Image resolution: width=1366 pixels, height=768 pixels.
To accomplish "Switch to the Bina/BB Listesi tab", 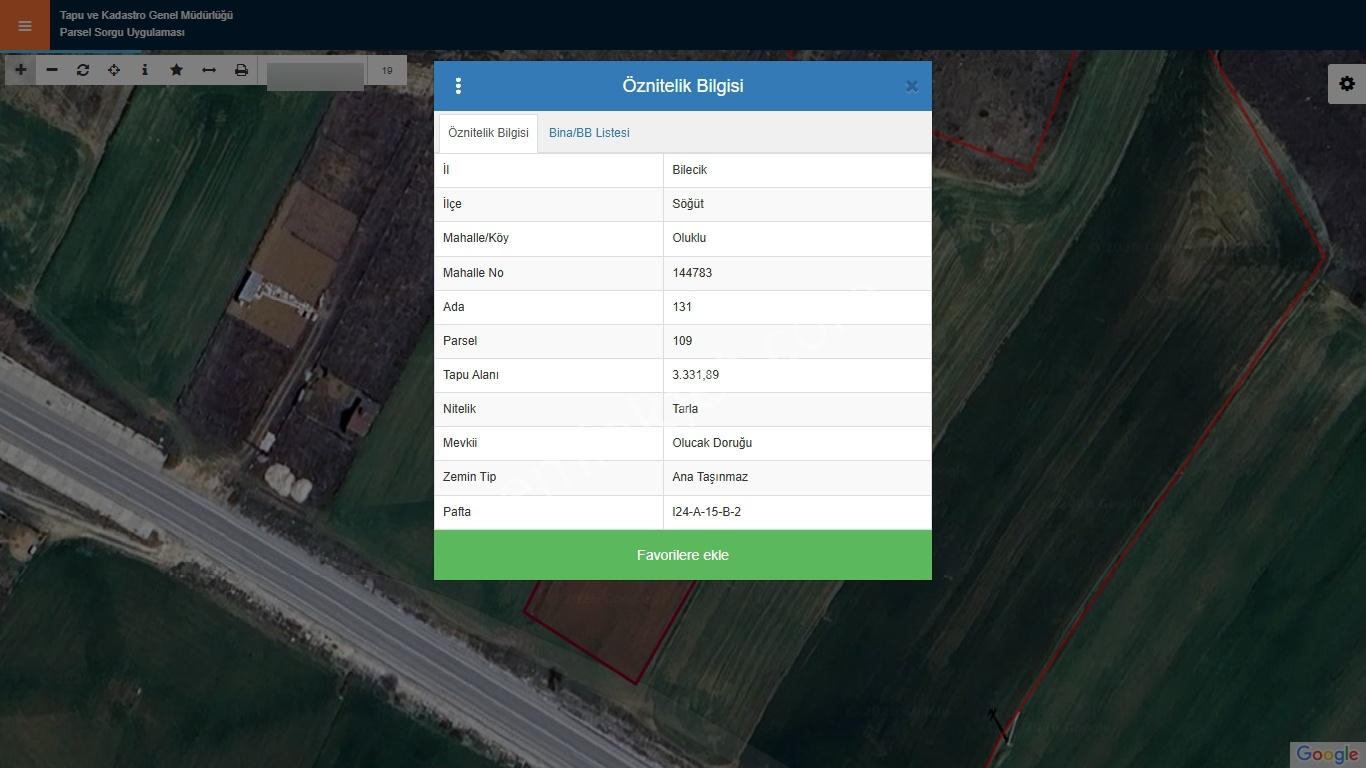I will tap(589, 133).
